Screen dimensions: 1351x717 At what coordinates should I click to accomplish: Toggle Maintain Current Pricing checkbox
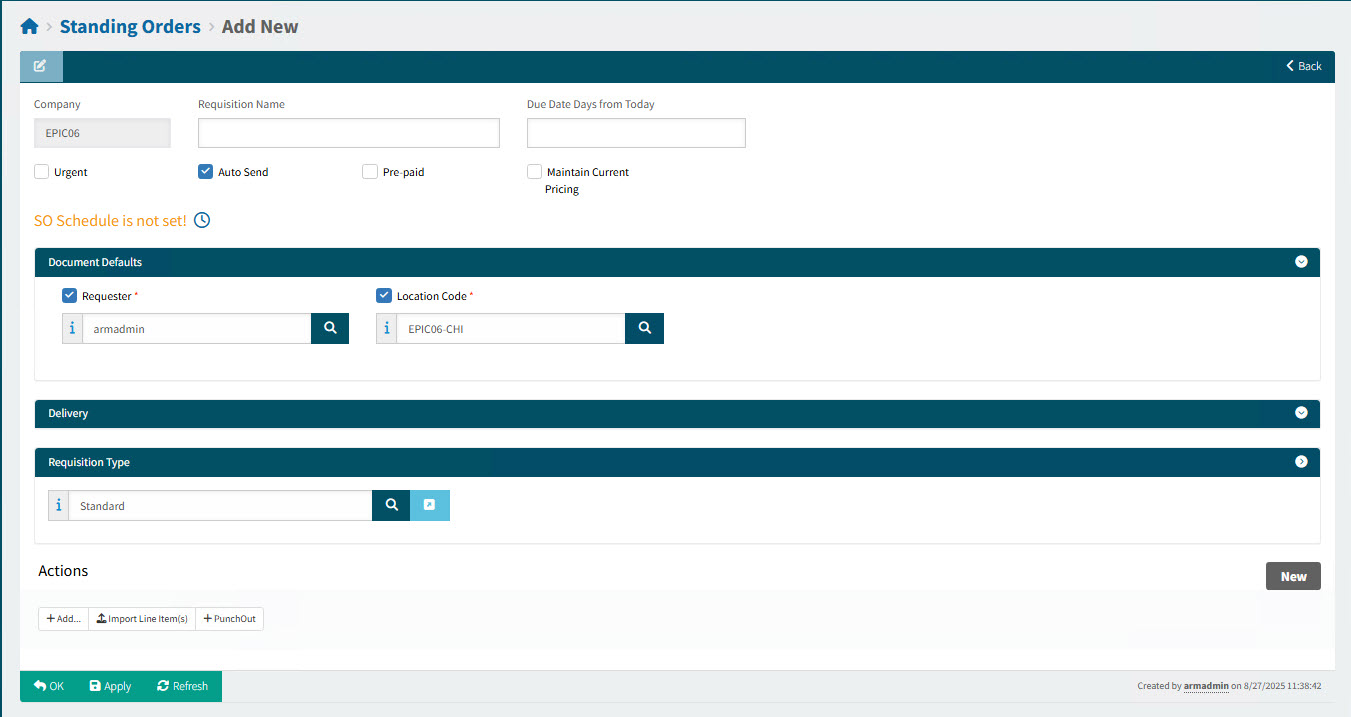(535, 172)
